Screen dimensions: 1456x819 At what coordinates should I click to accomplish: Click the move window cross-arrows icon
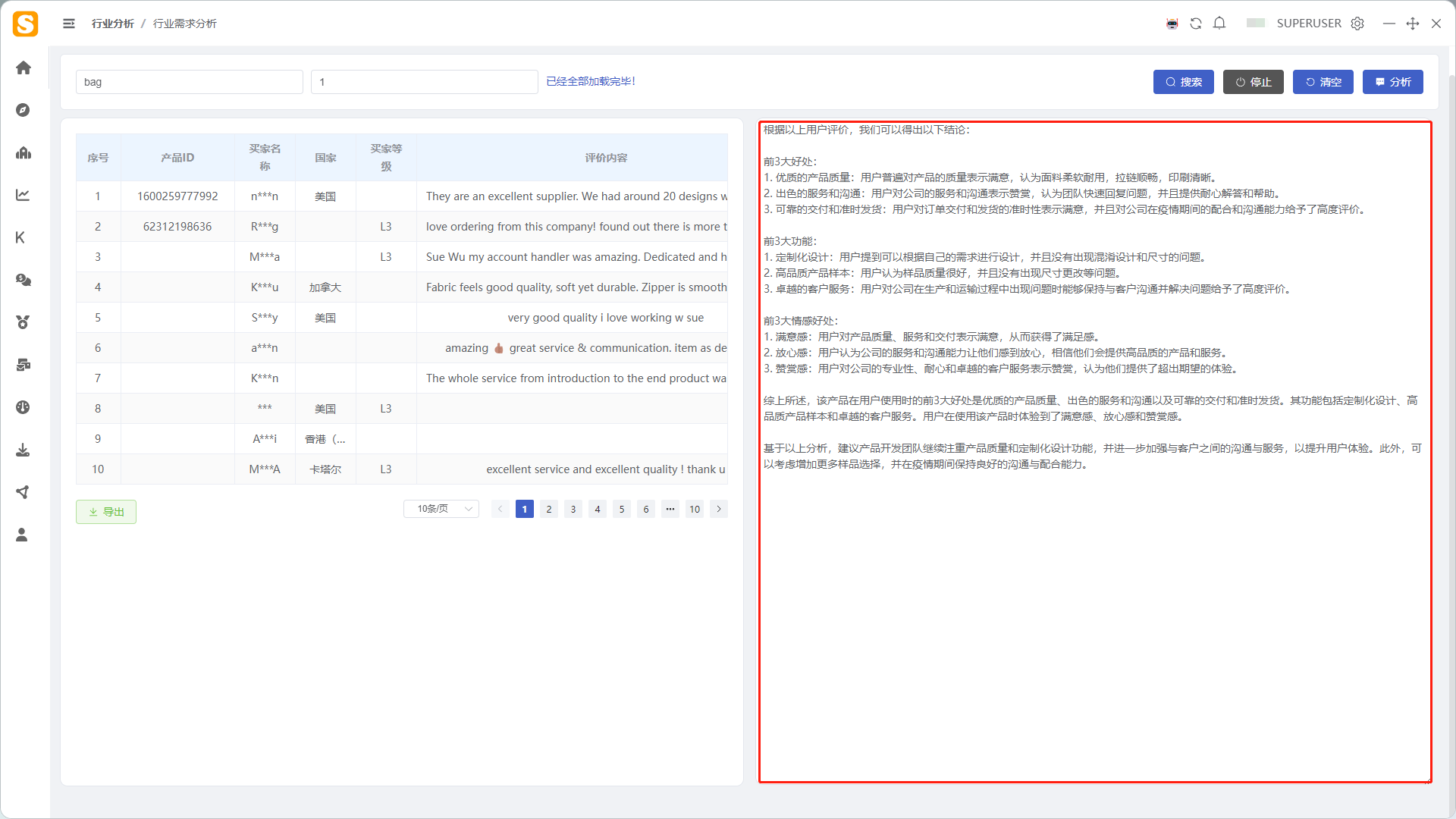pos(1413,24)
